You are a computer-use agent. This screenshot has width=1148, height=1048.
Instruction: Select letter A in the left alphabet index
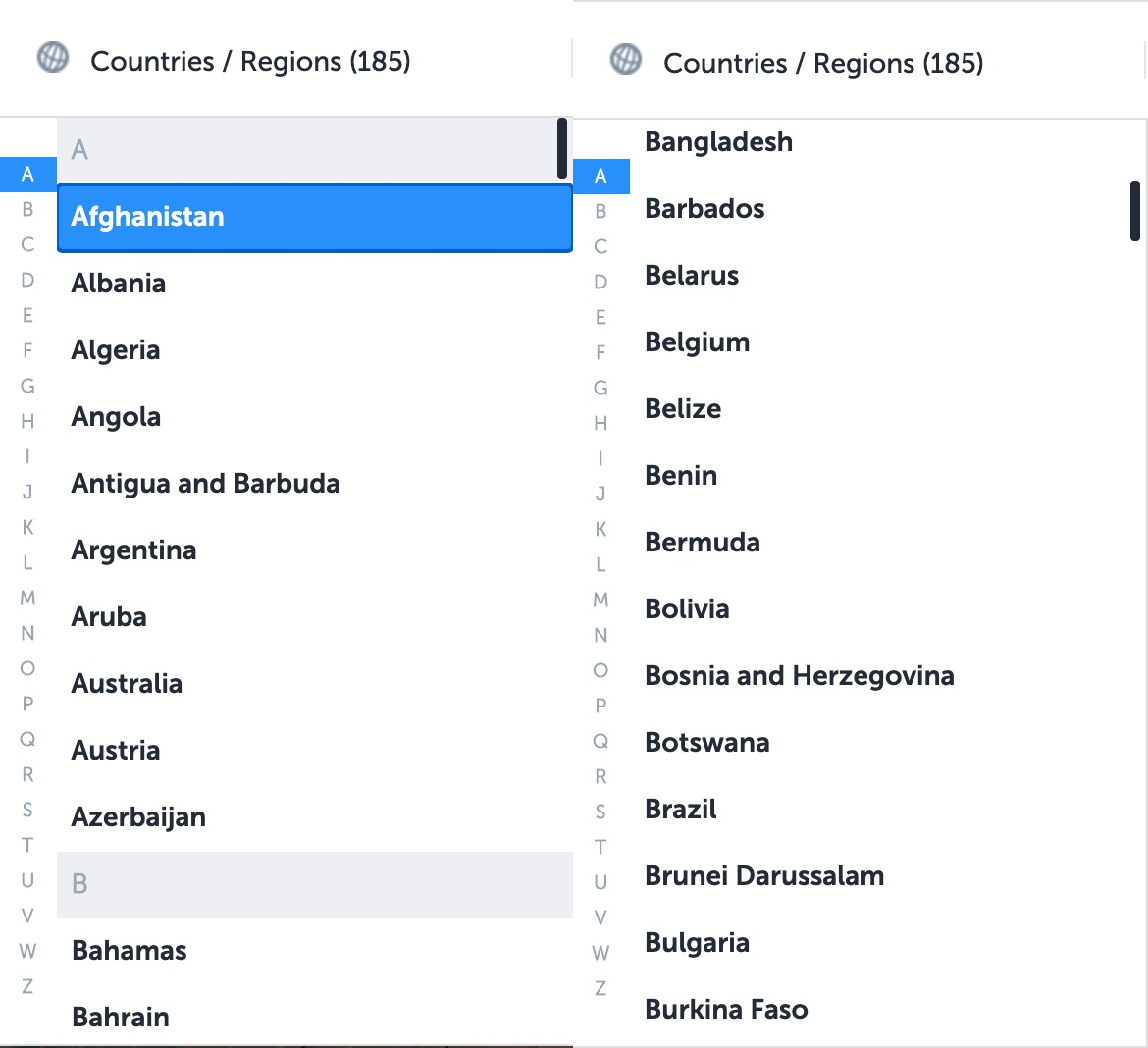pyautogui.click(x=26, y=174)
